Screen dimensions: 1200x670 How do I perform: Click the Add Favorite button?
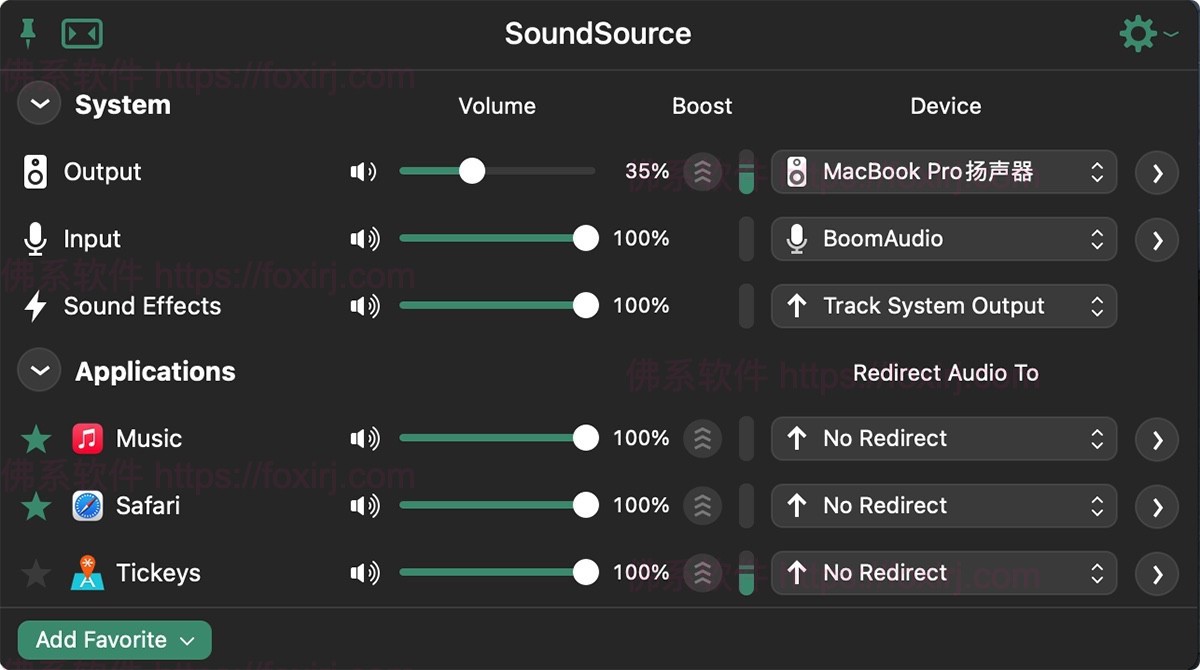113,639
